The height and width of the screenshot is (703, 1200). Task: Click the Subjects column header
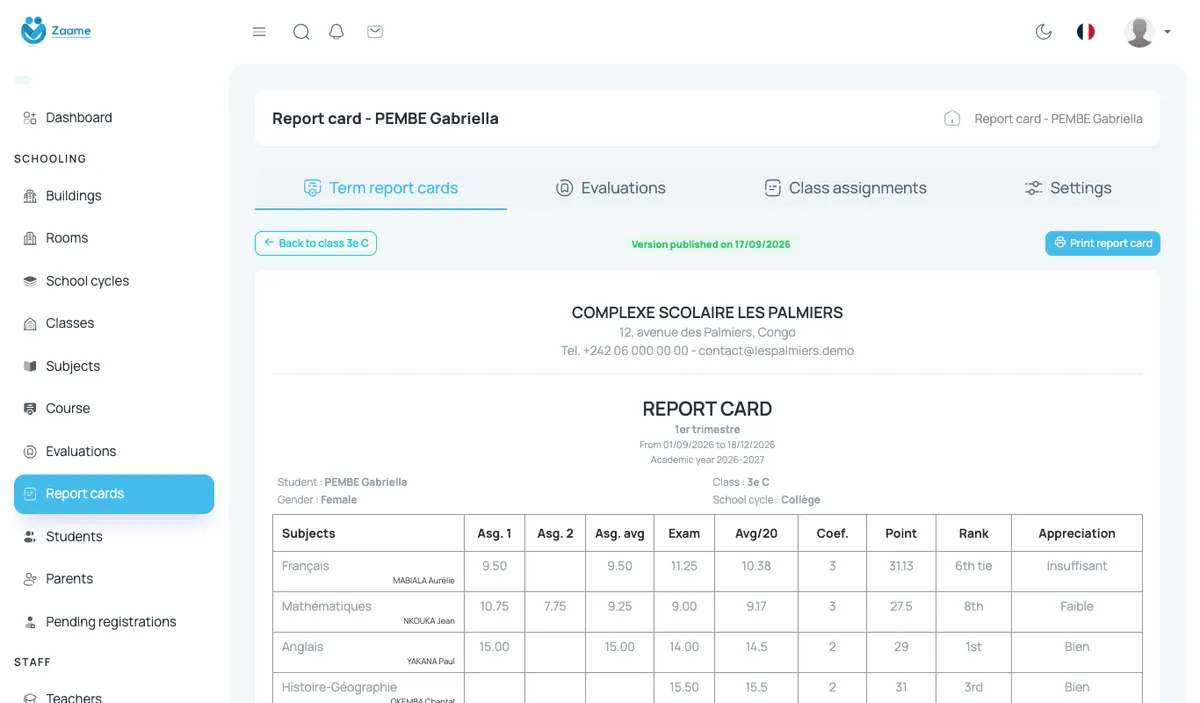coord(368,534)
